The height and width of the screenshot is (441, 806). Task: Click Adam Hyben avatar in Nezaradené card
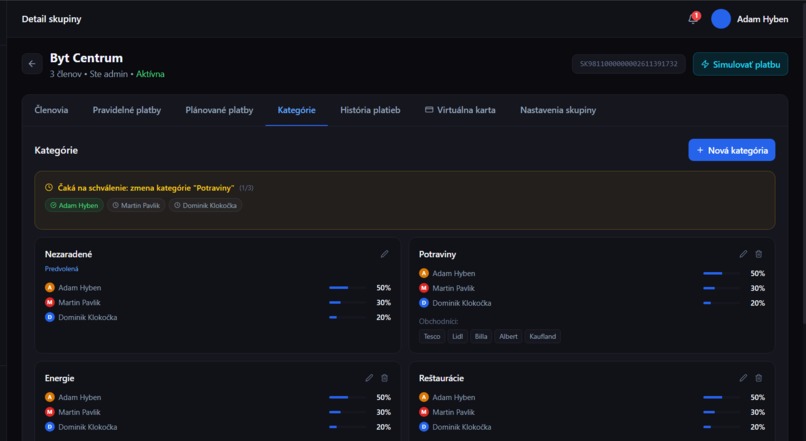pyautogui.click(x=50, y=288)
